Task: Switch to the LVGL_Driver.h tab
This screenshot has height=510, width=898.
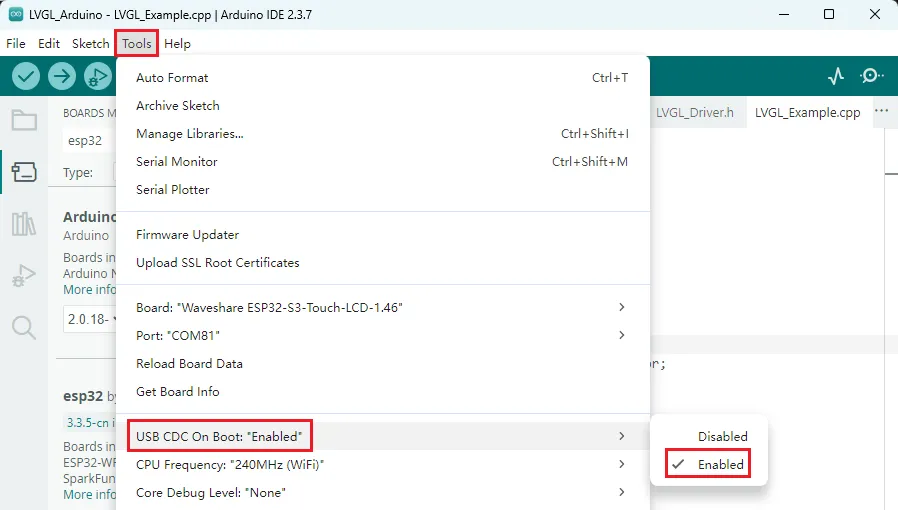Action: pyautogui.click(x=695, y=113)
